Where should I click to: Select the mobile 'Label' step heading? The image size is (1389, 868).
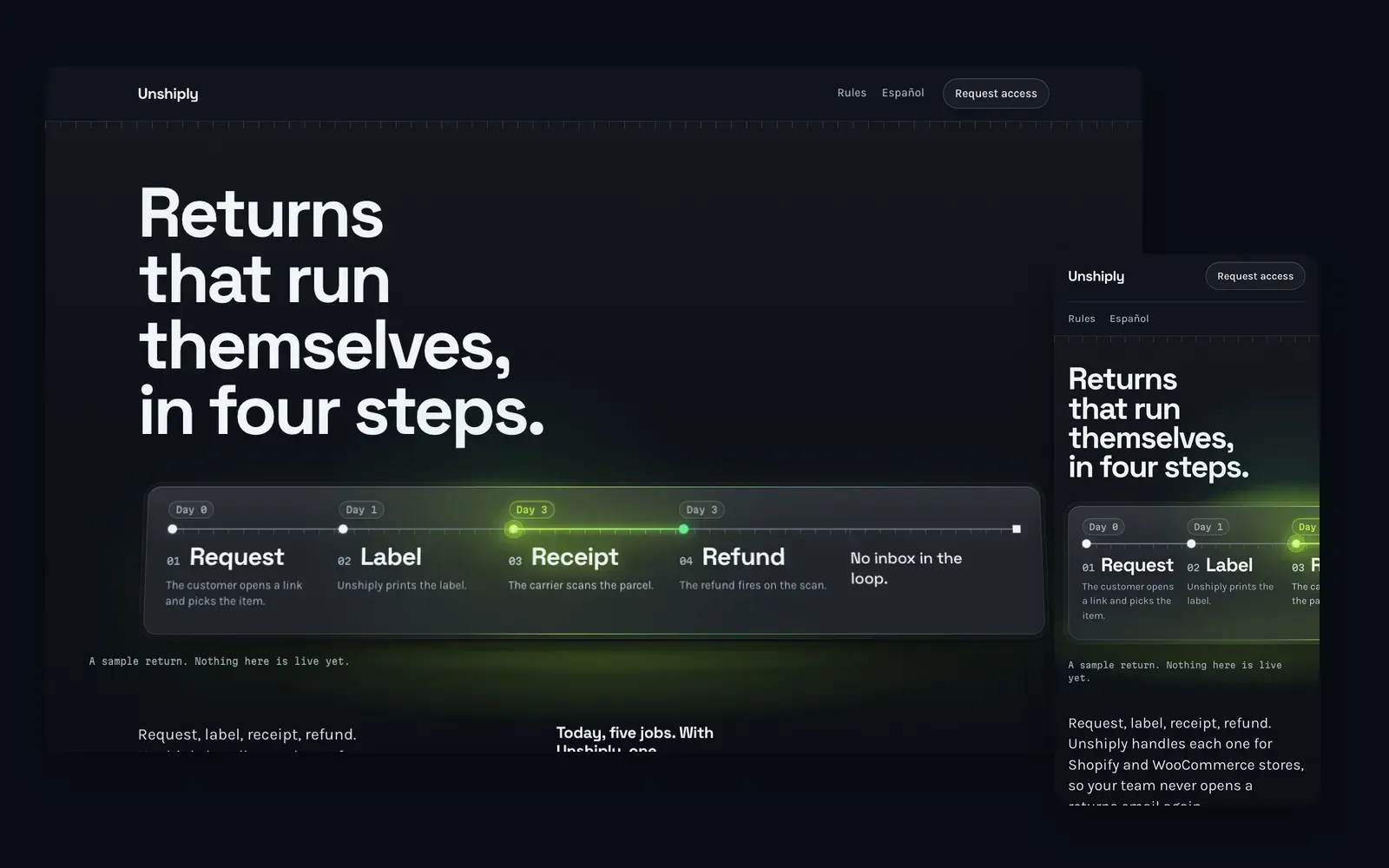click(1229, 565)
